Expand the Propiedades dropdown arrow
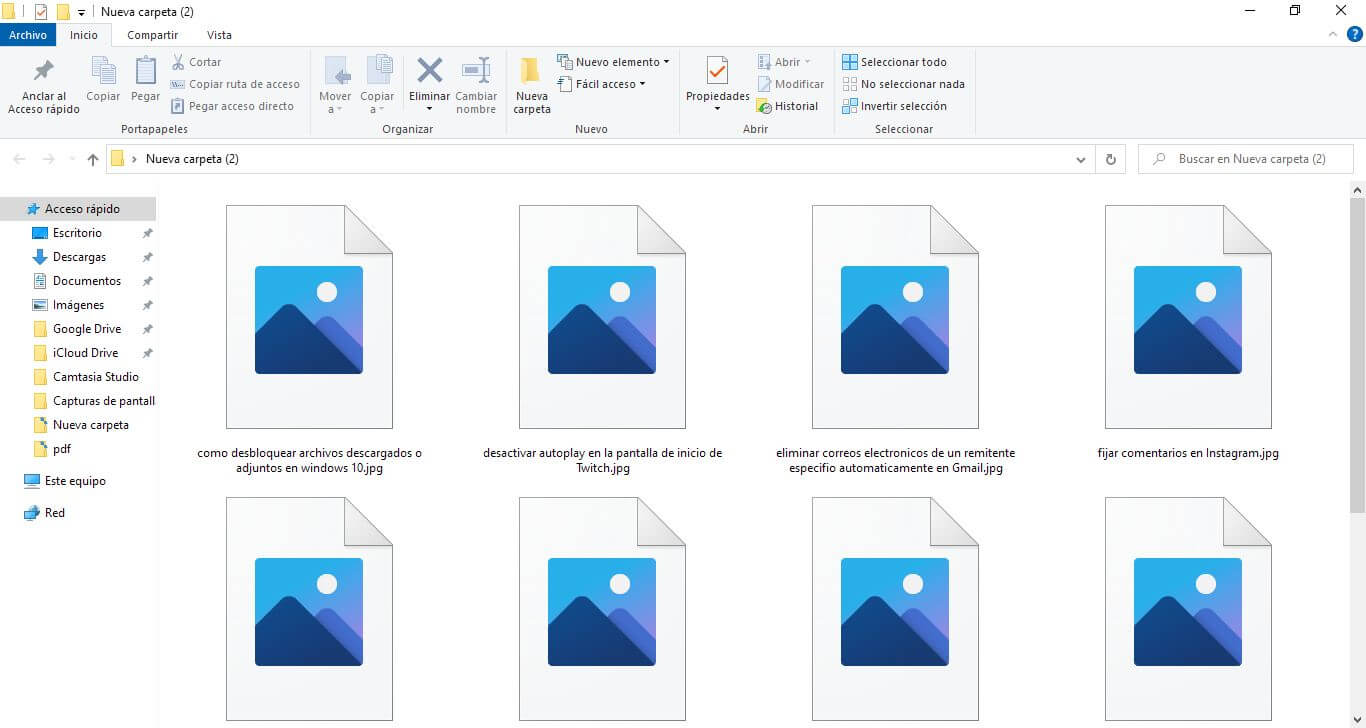This screenshot has height=728, width=1366. tap(717, 109)
